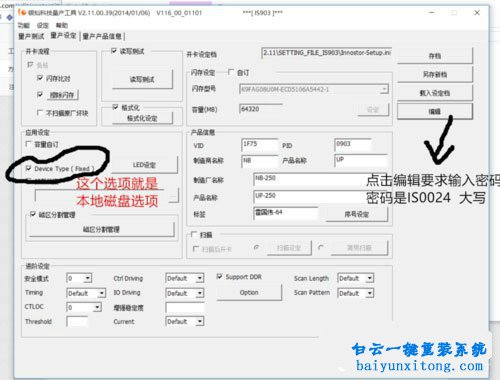The image size is (500, 380).
Task: Expand the 安全模式 dropdown
Action: point(88,278)
